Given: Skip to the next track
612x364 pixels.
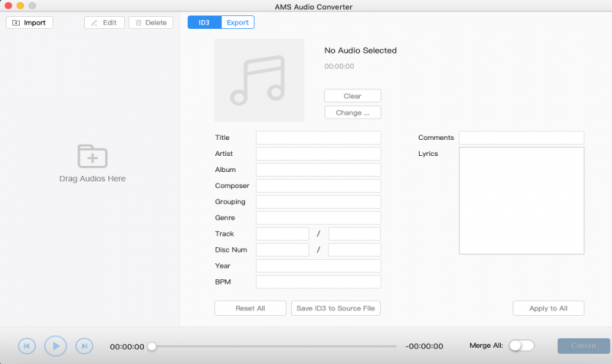Looking at the screenshot, I should (84, 346).
